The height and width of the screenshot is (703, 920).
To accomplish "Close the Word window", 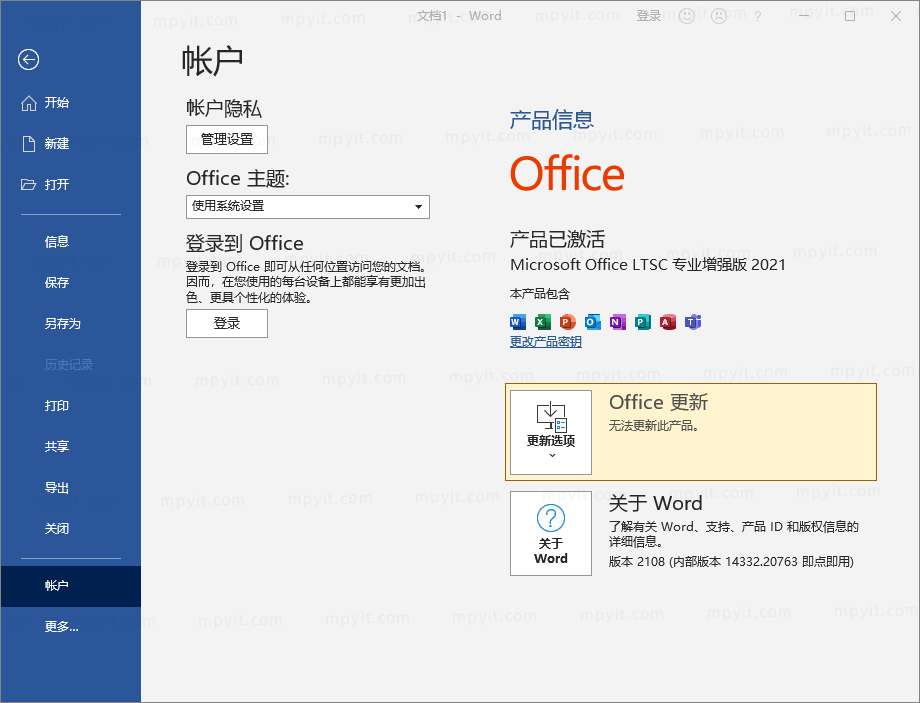I will 896,16.
